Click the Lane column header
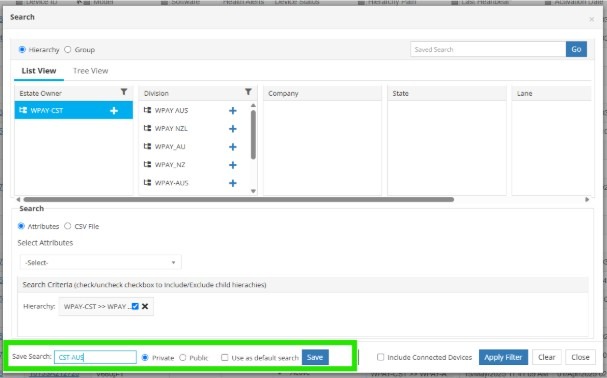This screenshot has height=378, width=607. tap(552, 93)
